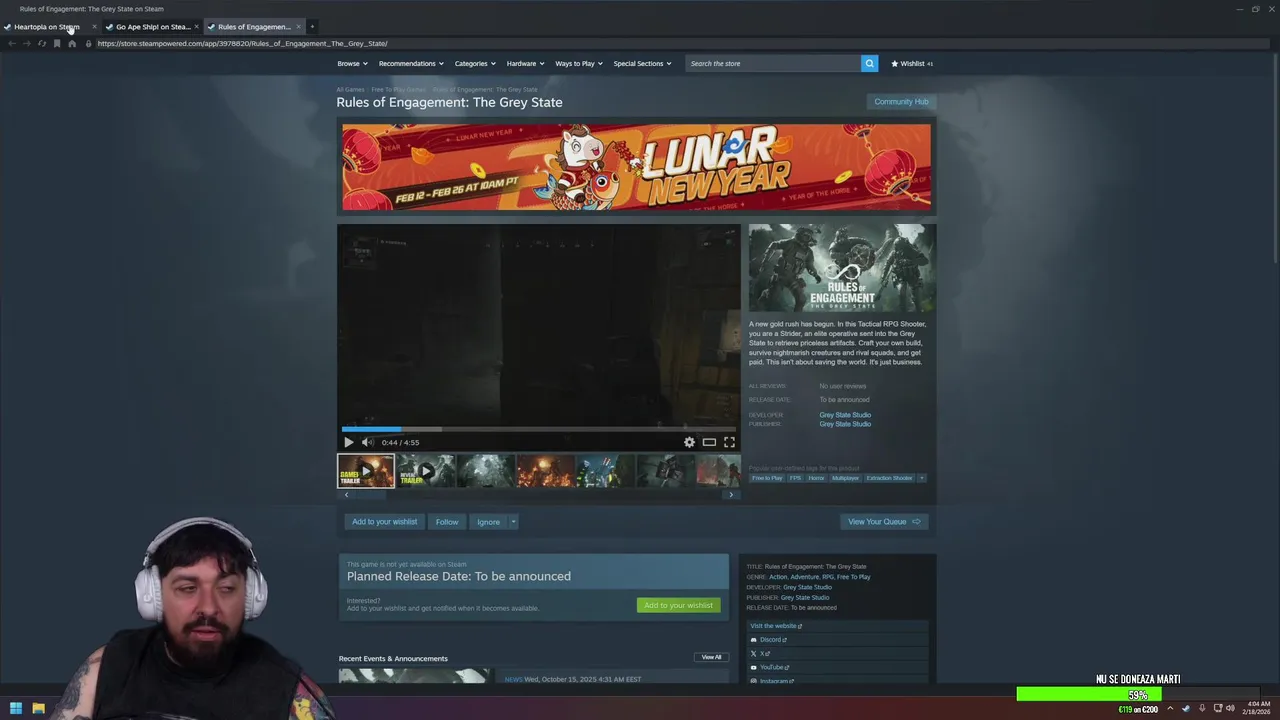Click the browser forward arrow
Screen dimensions: 1280x720
pyautogui.click(x=27, y=44)
